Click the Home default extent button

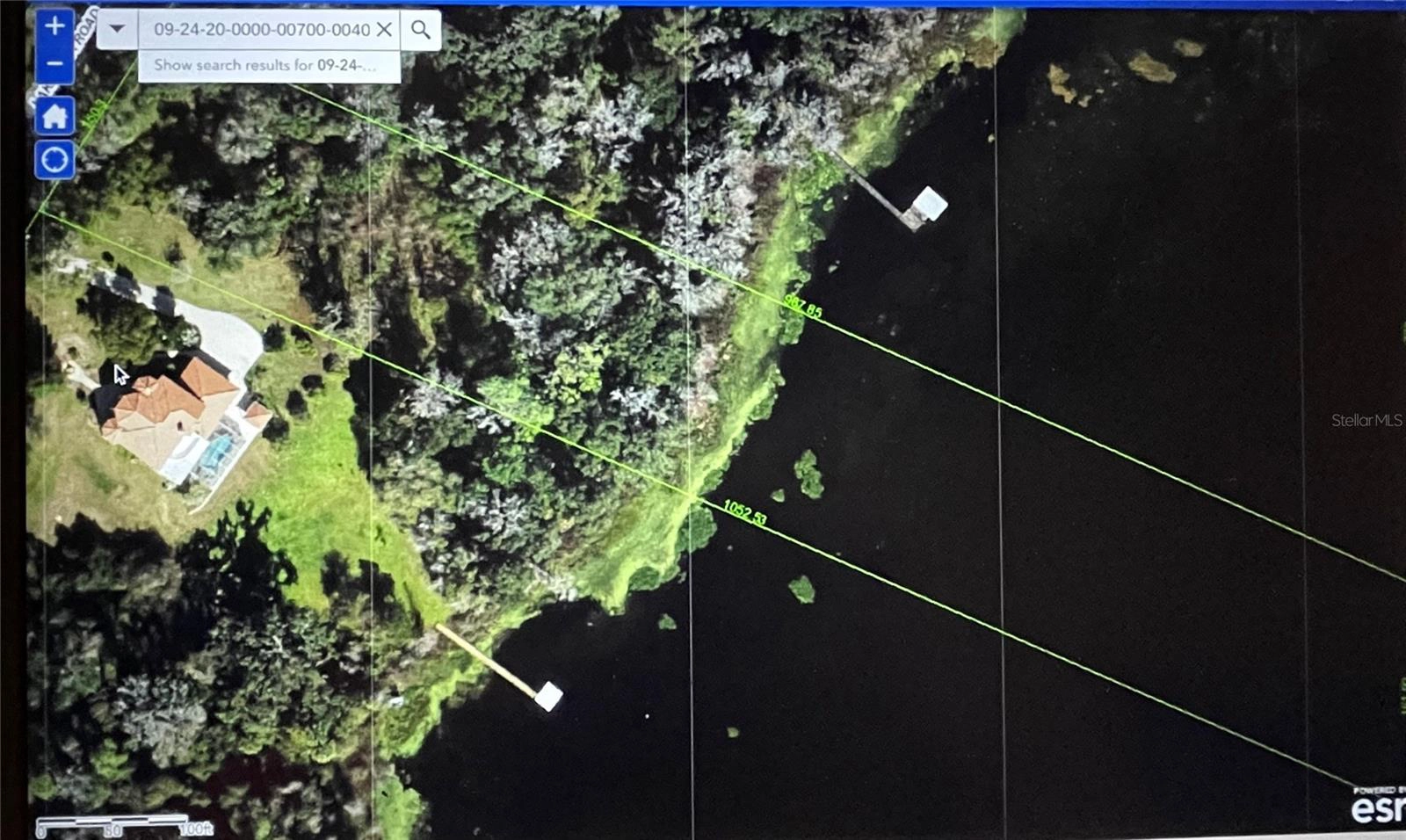point(54,116)
